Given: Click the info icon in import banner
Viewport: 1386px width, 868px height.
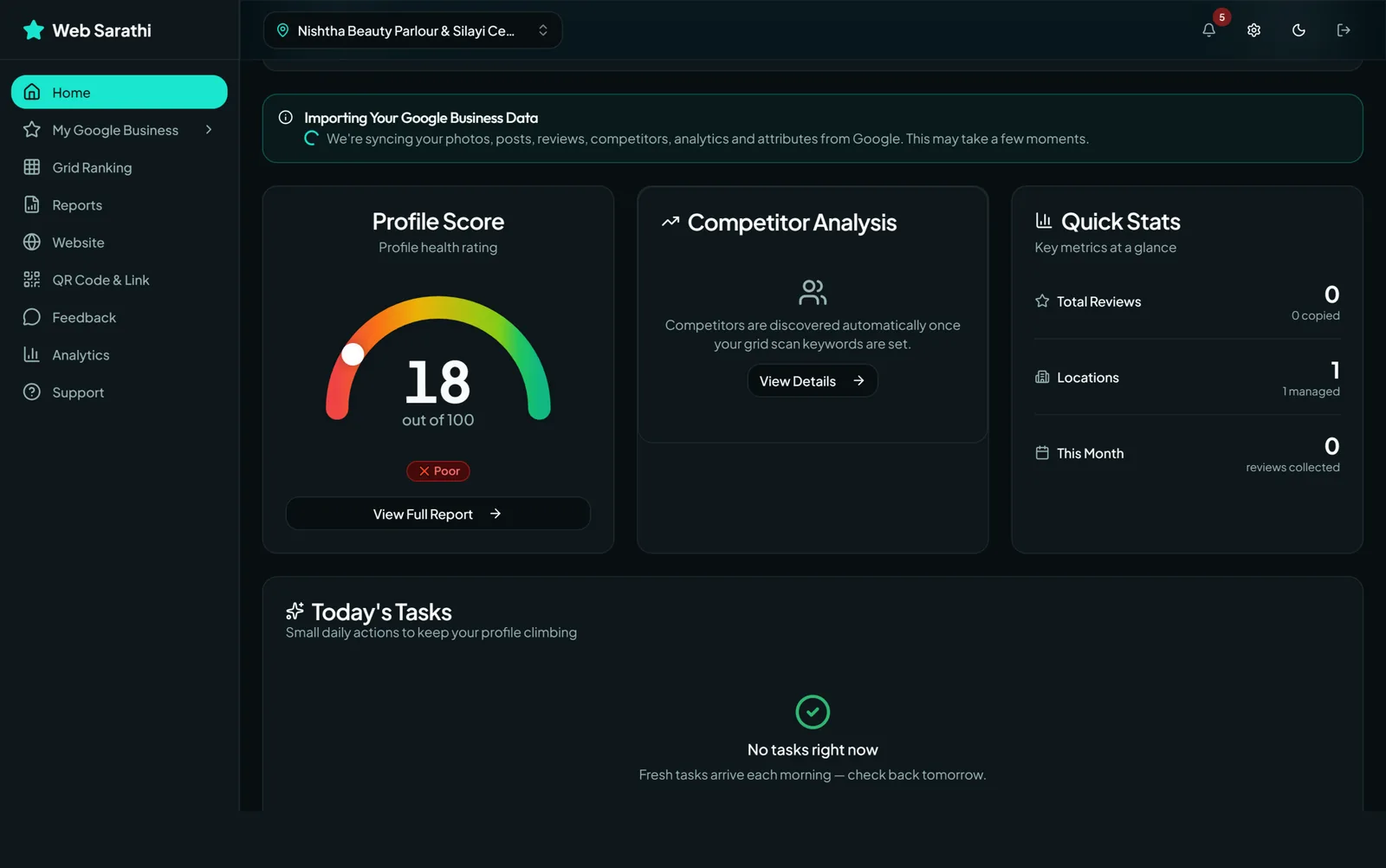Looking at the screenshot, I should (286, 118).
